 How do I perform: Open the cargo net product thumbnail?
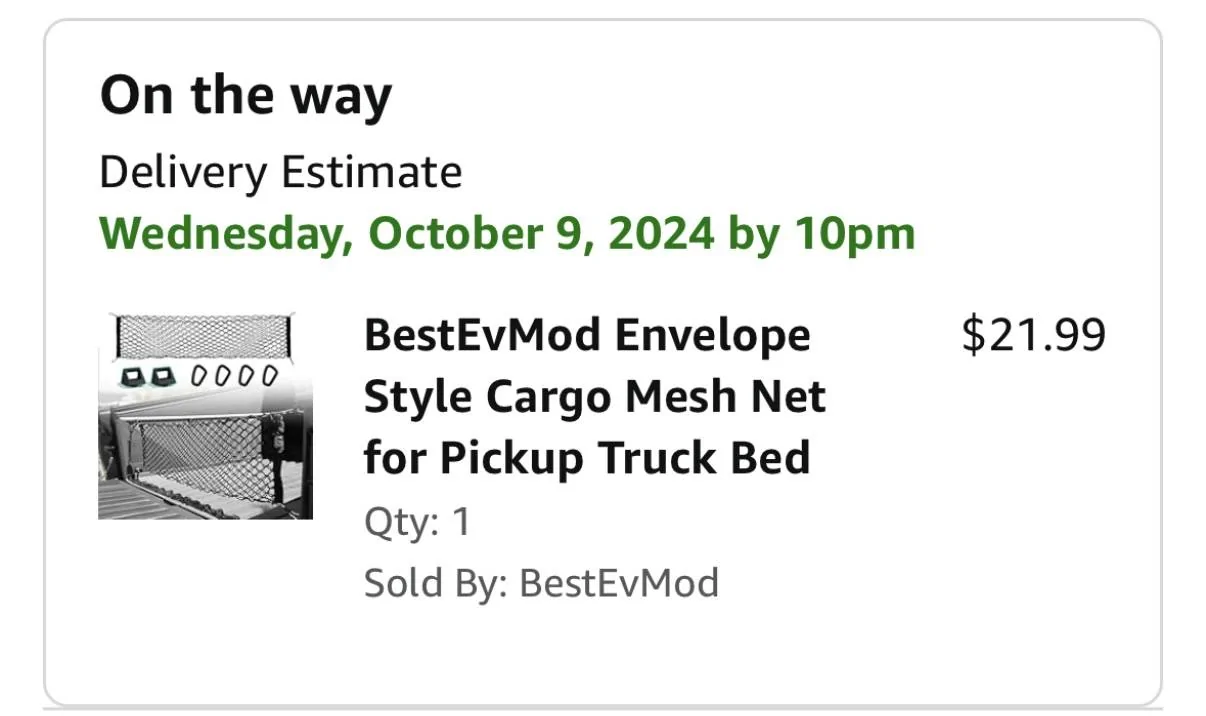pyautogui.click(x=205, y=416)
